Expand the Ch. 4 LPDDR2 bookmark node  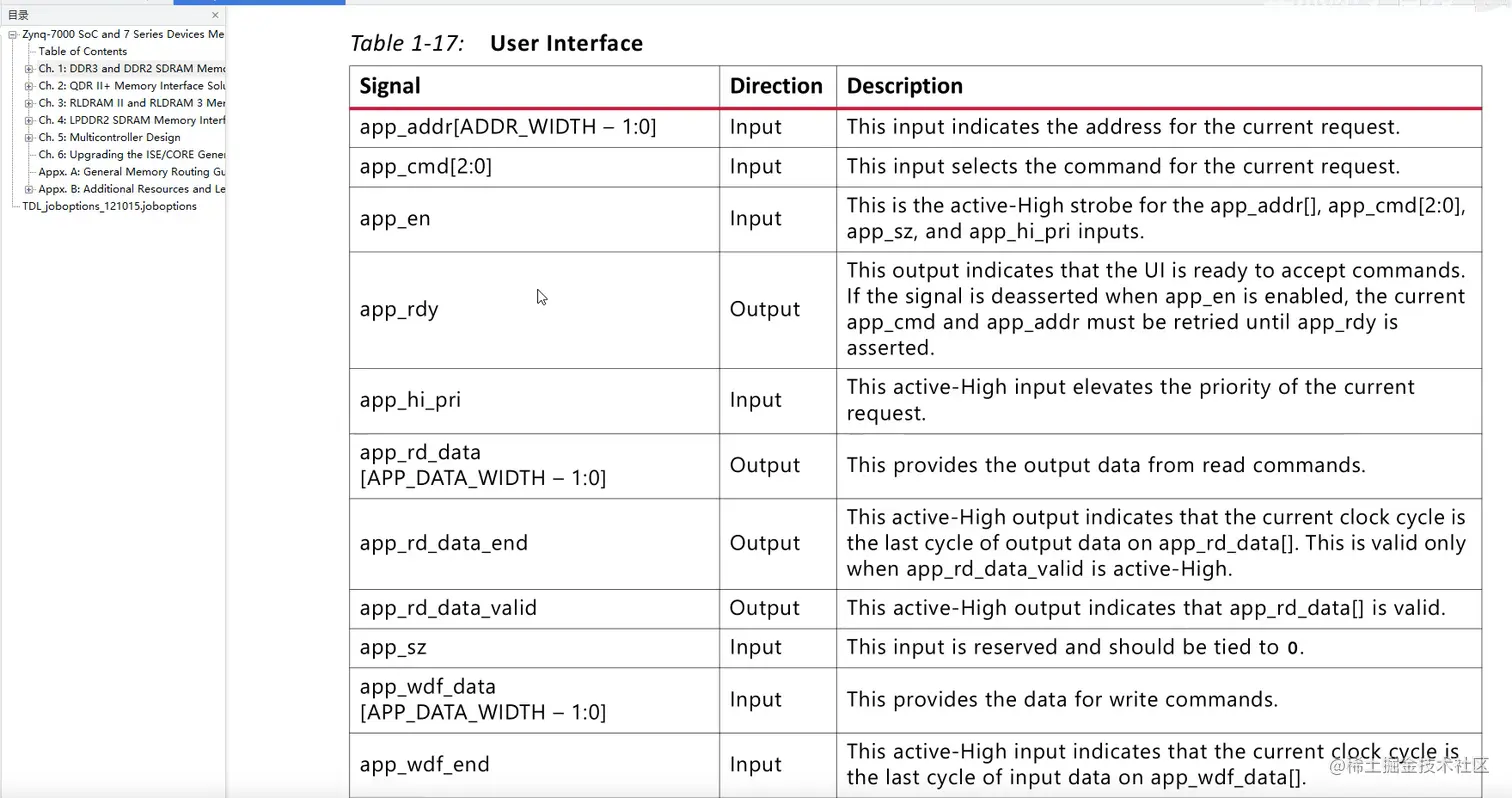coord(29,120)
